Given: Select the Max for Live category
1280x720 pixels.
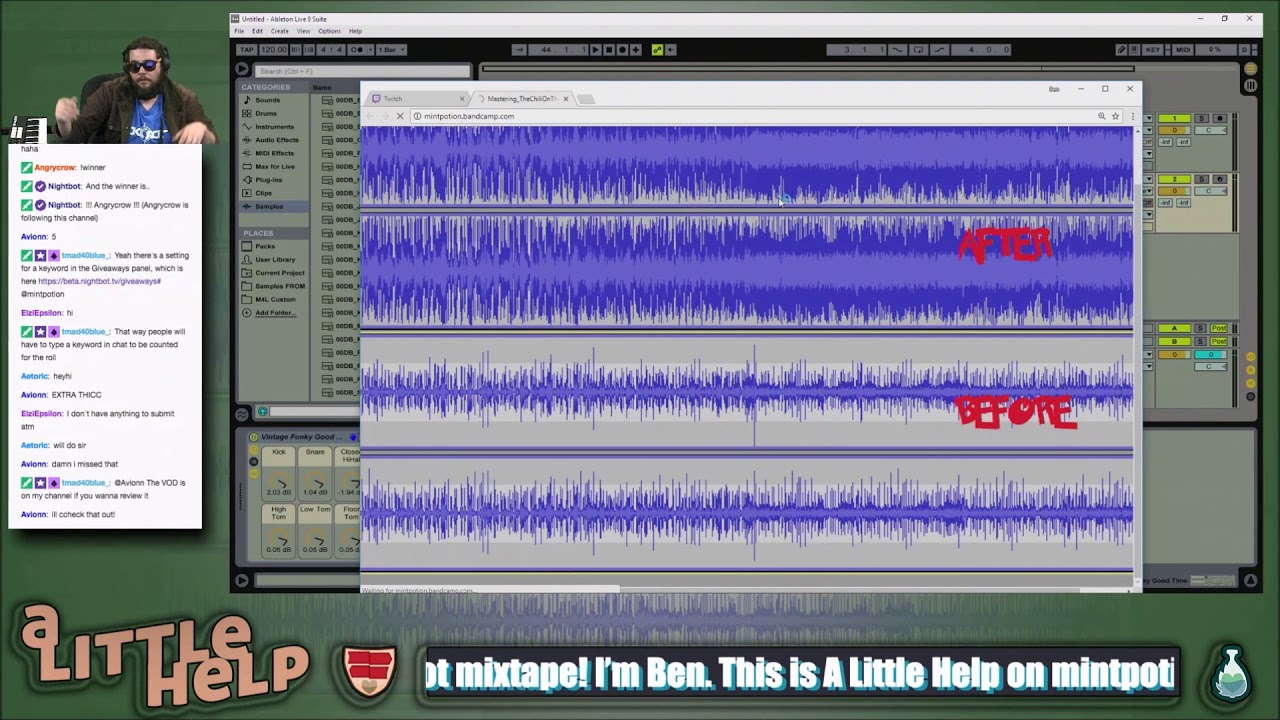Looking at the screenshot, I should pyautogui.click(x=276, y=166).
